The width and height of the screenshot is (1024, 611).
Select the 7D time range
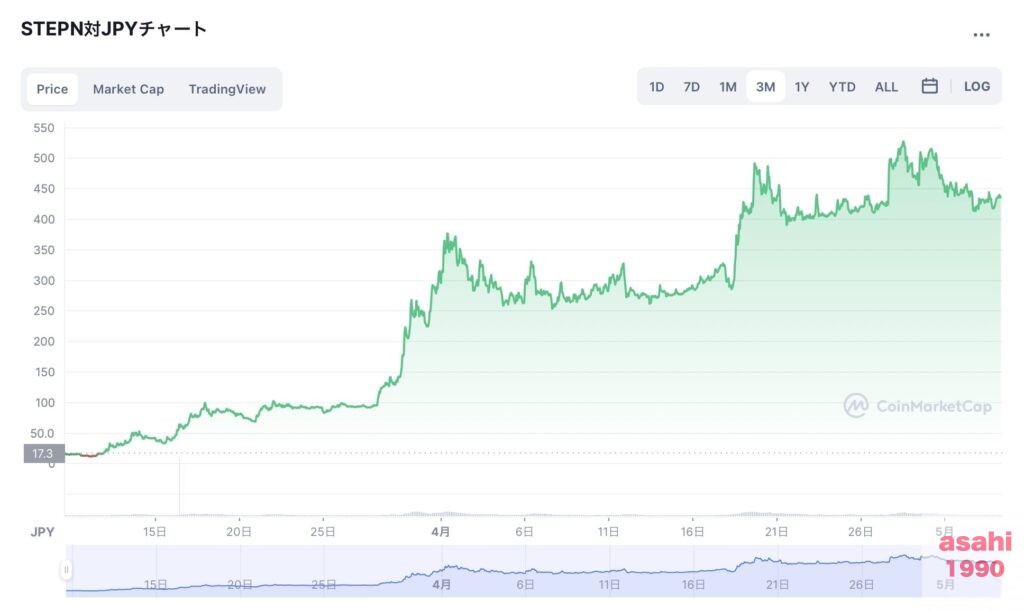point(691,87)
